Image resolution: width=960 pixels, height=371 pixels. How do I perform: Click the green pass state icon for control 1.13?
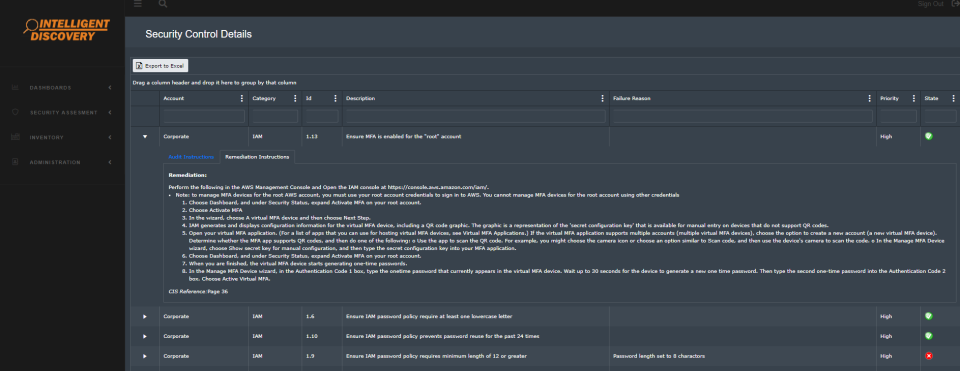coord(929,136)
